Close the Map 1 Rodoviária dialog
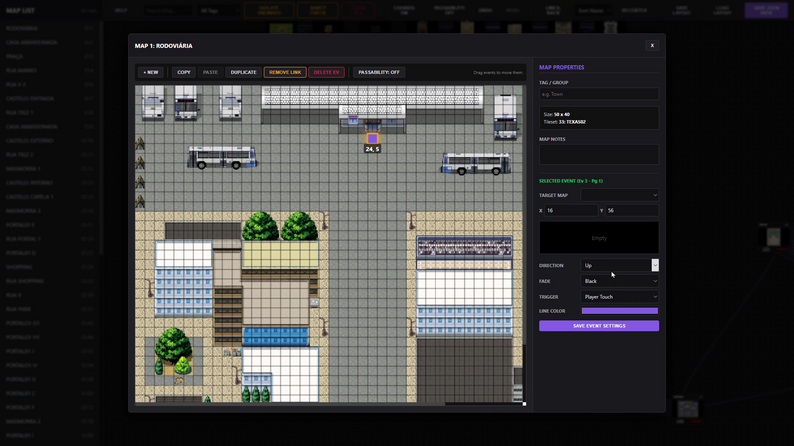 pyautogui.click(x=652, y=46)
